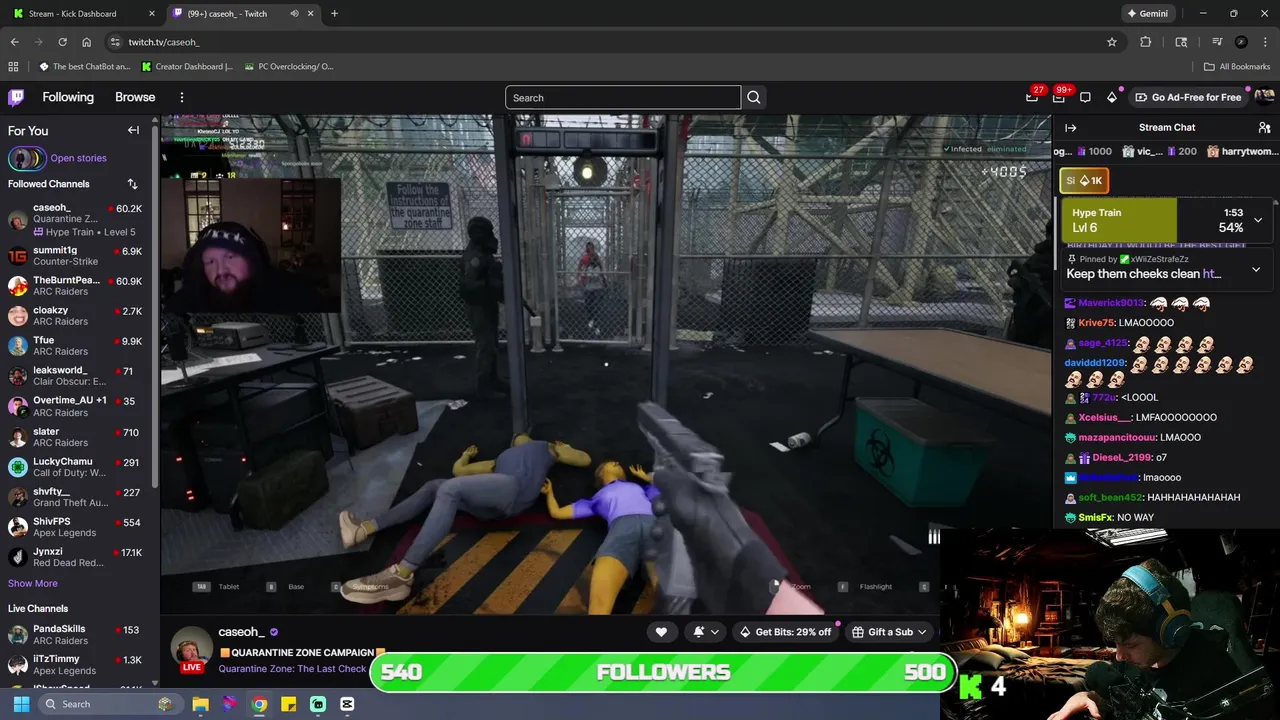Click Get Bits: 29% off button
The image size is (1280, 720).
pyautogui.click(x=785, y=632)
